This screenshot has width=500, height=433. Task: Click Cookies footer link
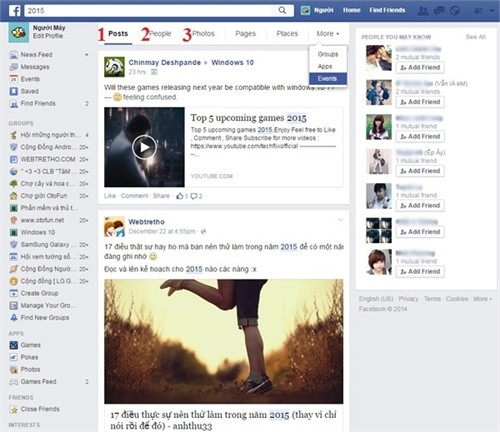(x=457, y=299)
